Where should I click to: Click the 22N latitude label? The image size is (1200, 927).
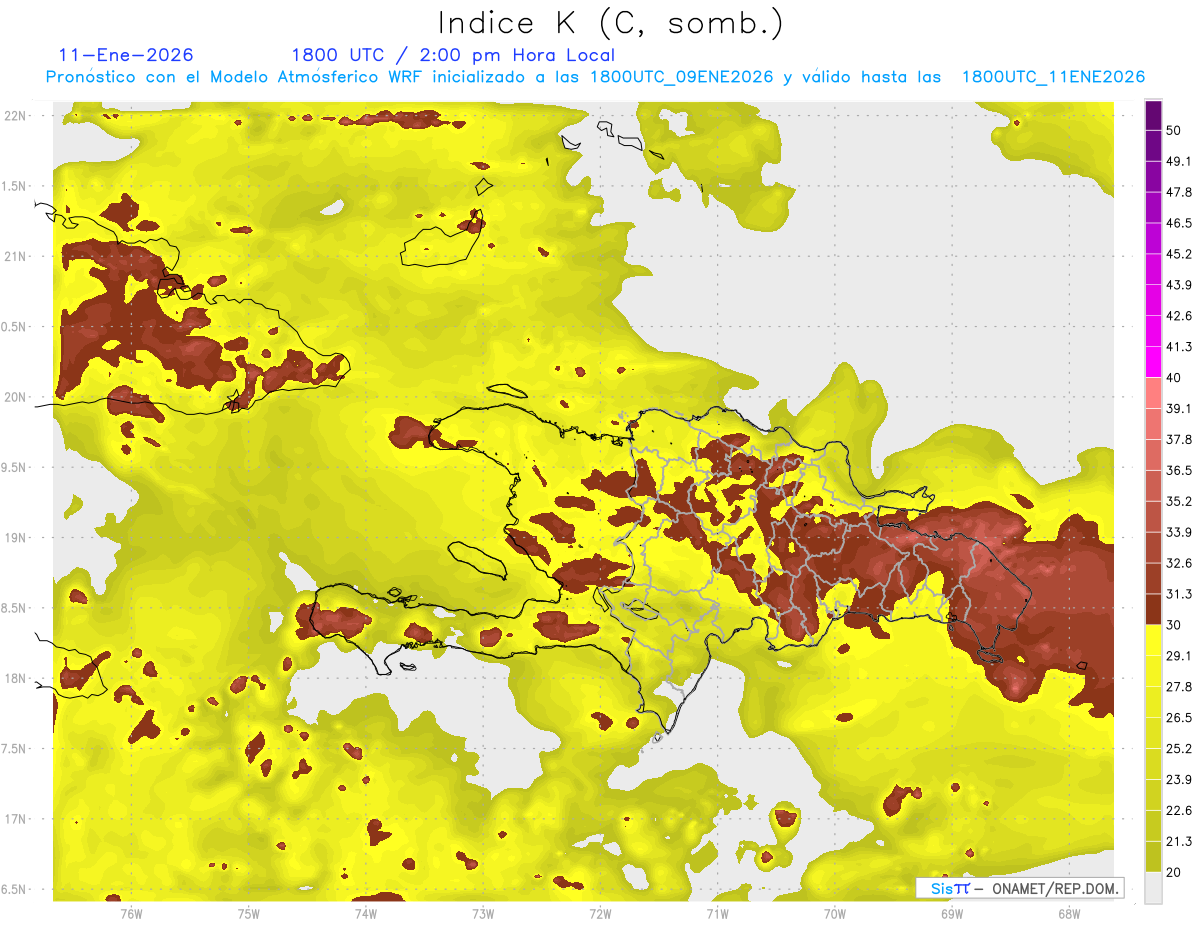(x=17, y=115)
